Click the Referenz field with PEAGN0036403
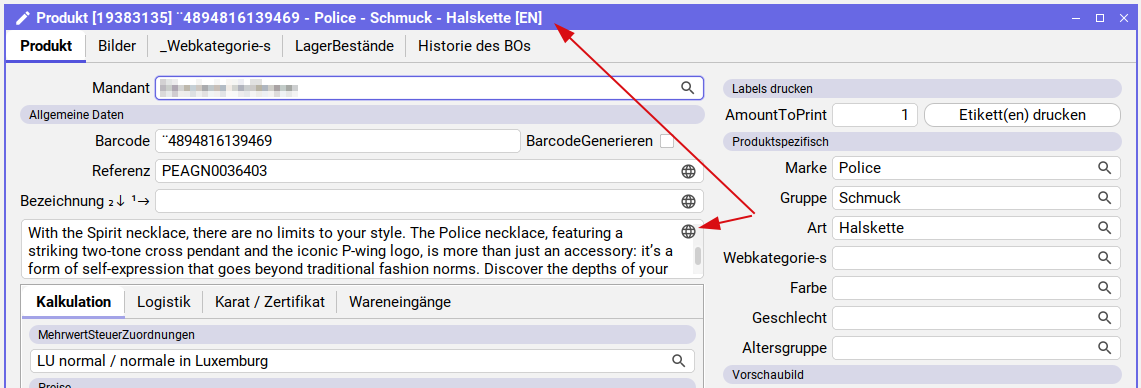 (x=429, y=172)
